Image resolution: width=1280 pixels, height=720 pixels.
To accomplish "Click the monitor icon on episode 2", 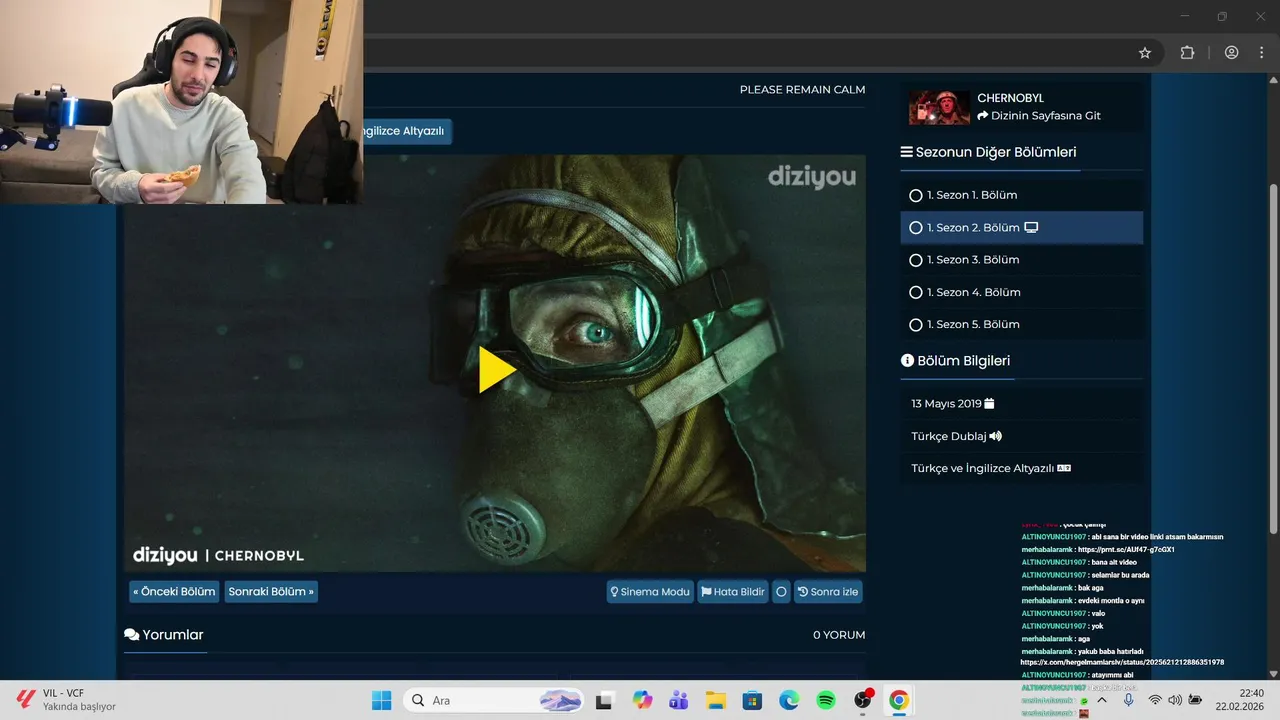I will pos(1031,228).
